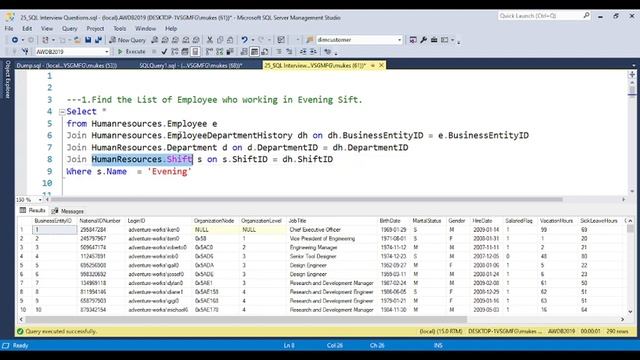Viewport: 640px width, 360px height.
Task: Switch output to Results to File
Action: click(264, 52)
